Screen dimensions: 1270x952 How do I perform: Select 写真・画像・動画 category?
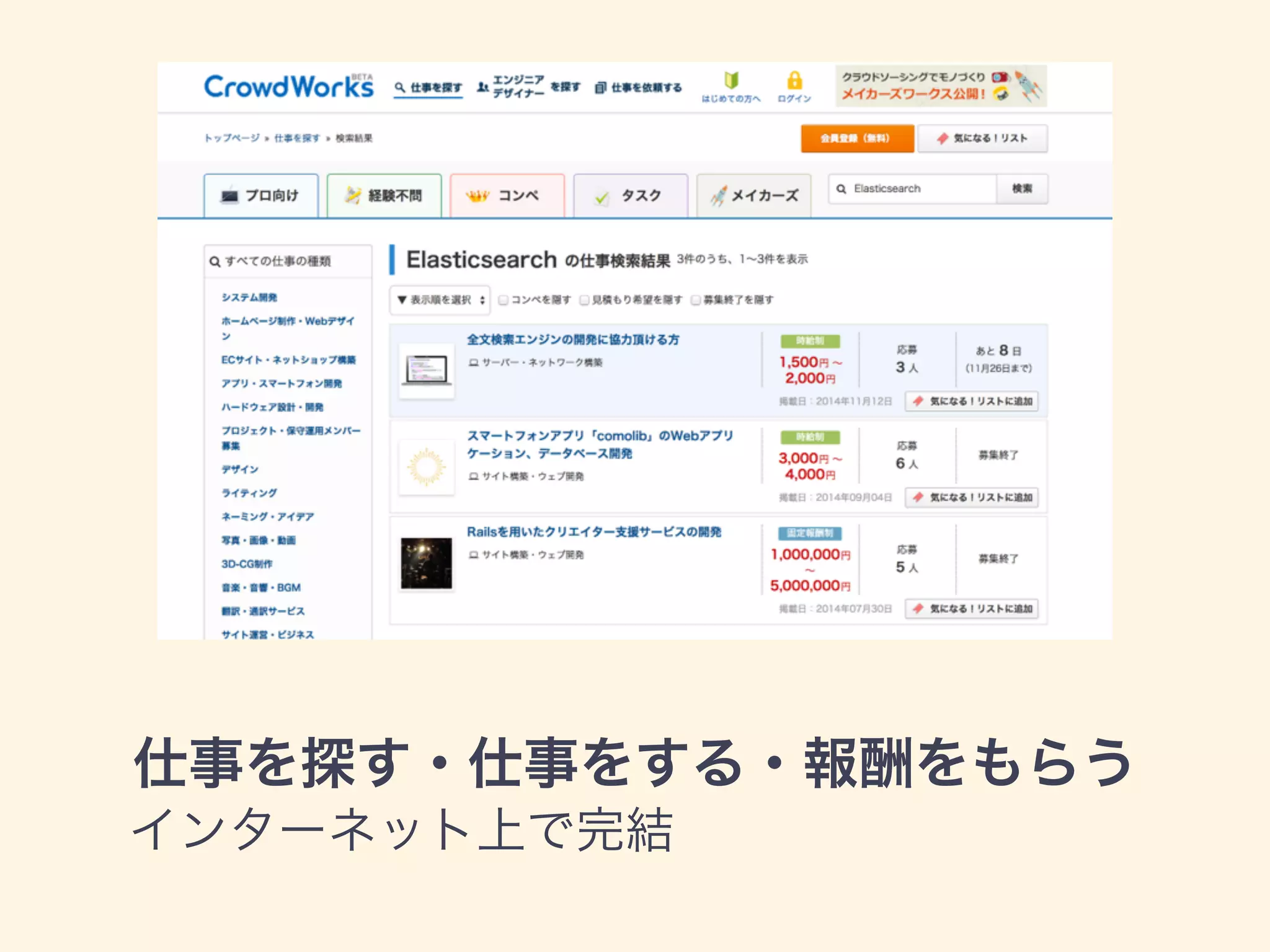tap(259, 540)
